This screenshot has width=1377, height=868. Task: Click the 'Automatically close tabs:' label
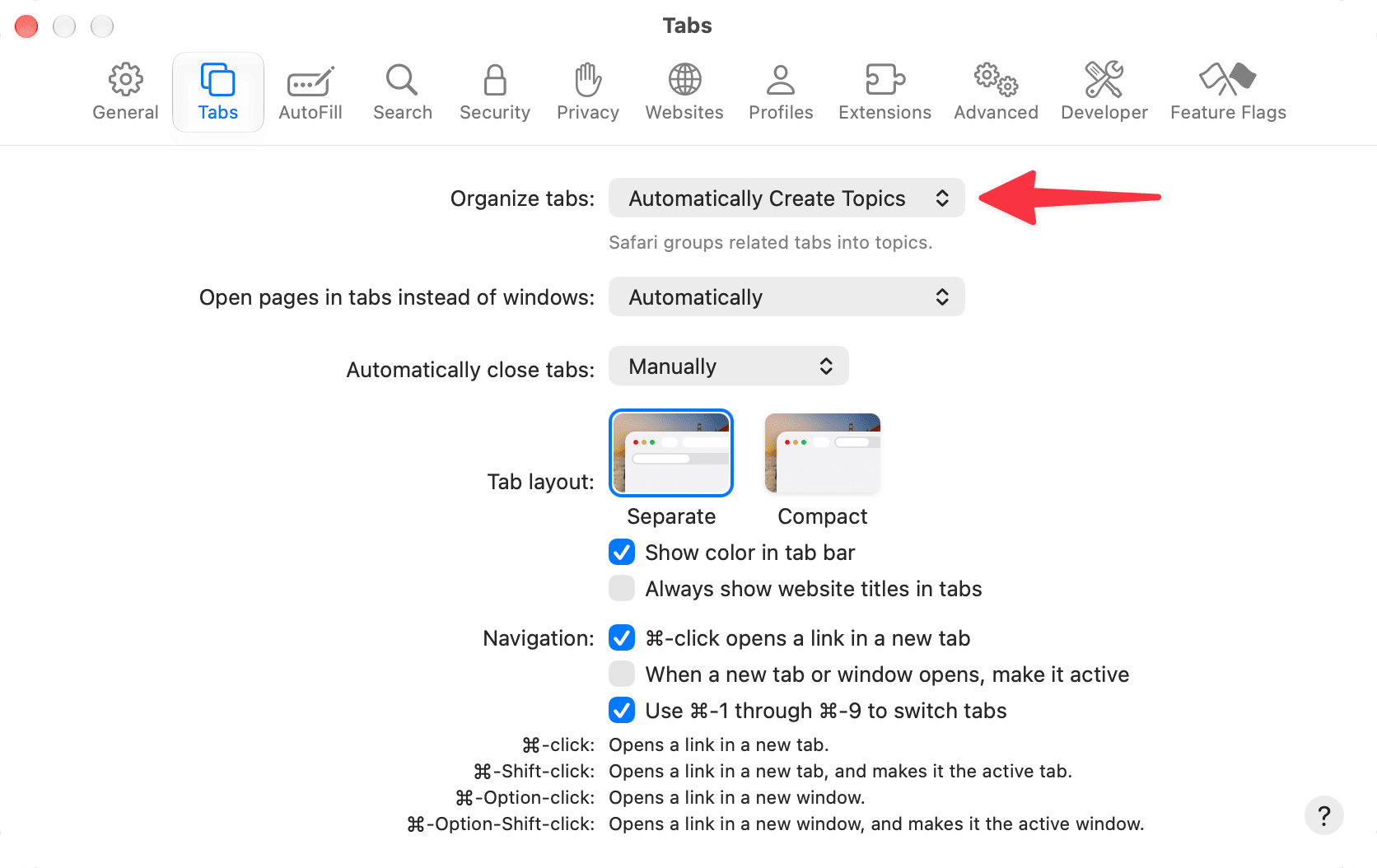pyautogui.click(x=470, y=370)
